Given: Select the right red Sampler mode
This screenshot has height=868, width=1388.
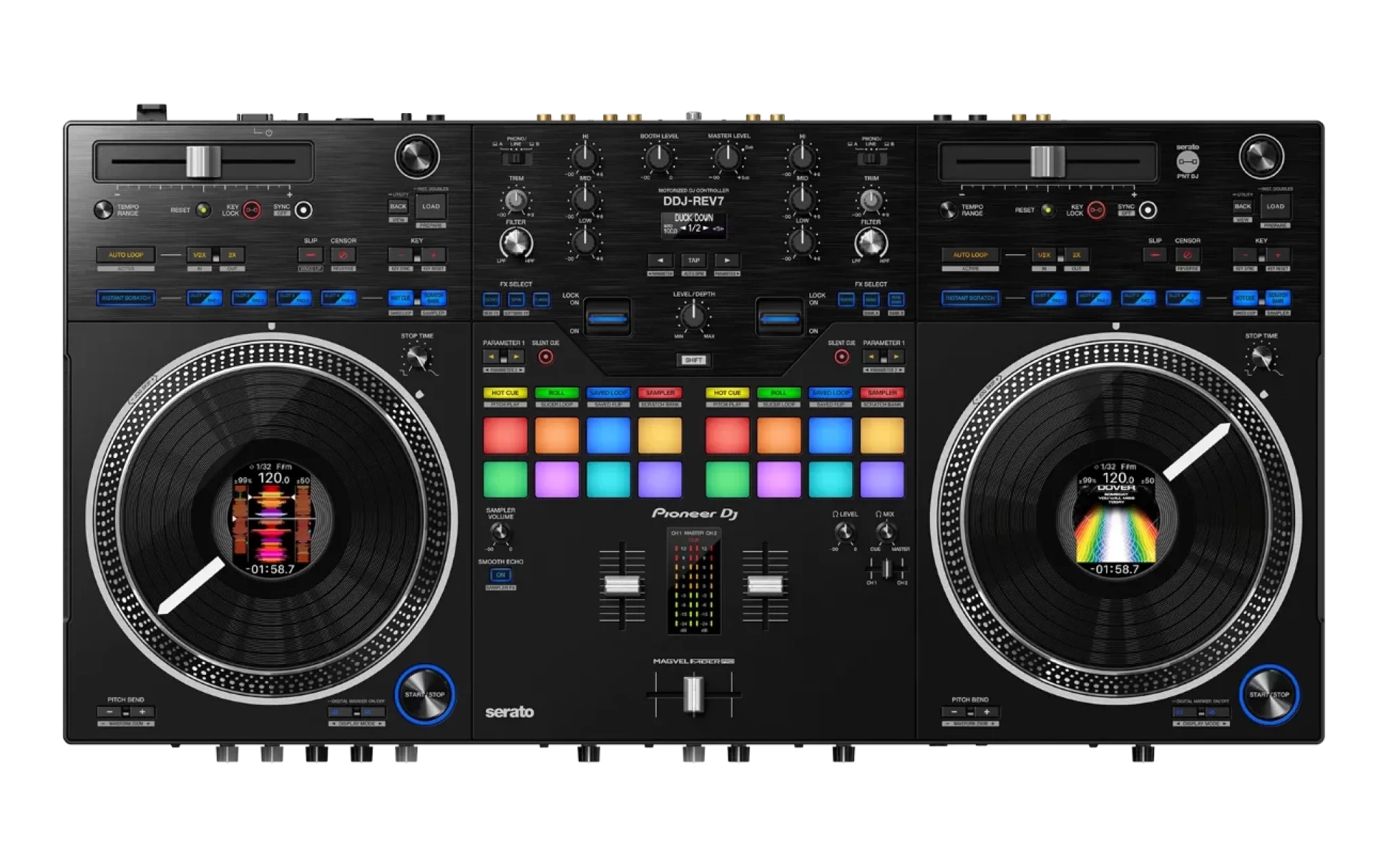Looking at the screenshot, I should pos(882,393).
